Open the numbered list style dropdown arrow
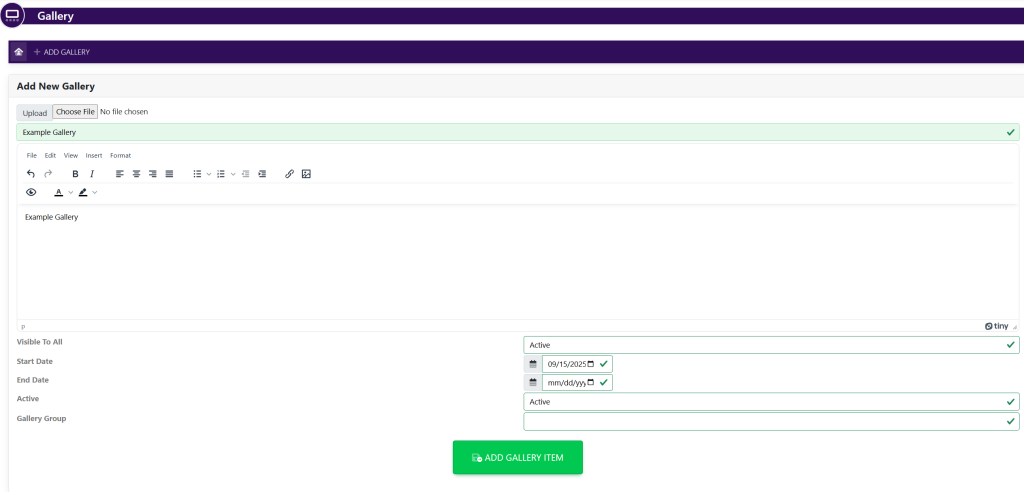 point(233,174)
